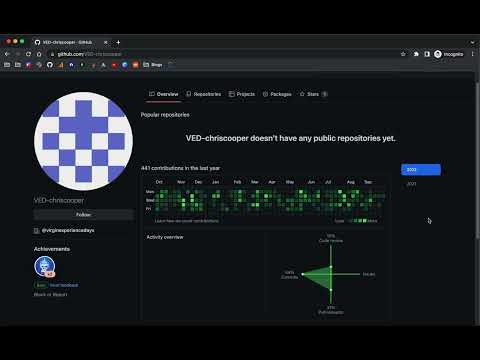Click the Achievements heading
Image resolution: width=480 pixels, height=360 pixels.
[x=52, y=249]
